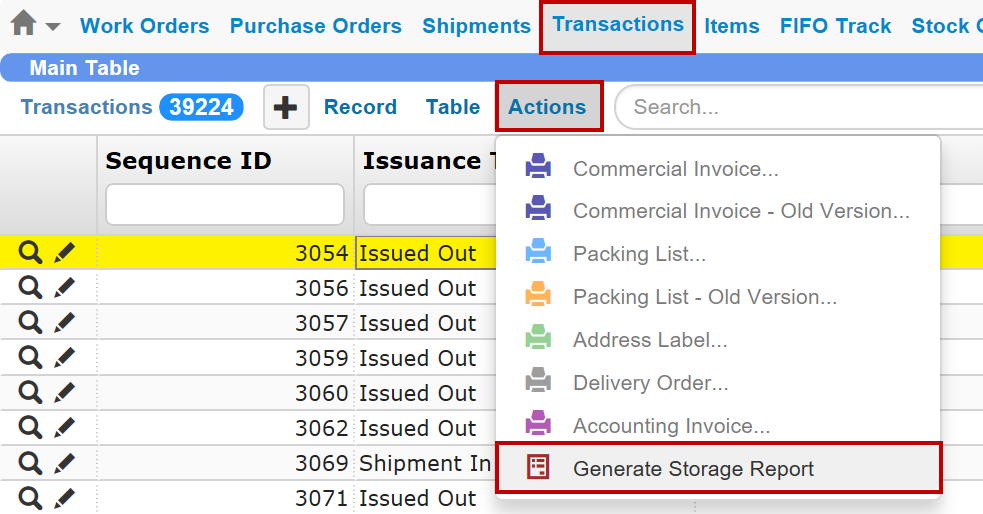Edit row 3069 with pencil icon

[64, 463]
